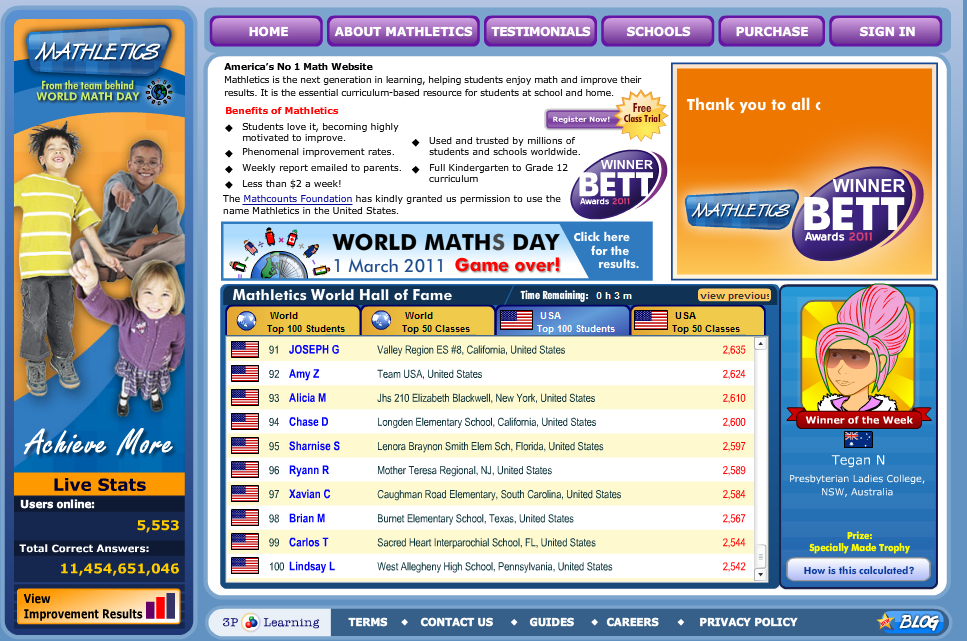Screen dimensions: 967x641
Task: Click Sign In in top navigation
Action: [x=886, y=31]
